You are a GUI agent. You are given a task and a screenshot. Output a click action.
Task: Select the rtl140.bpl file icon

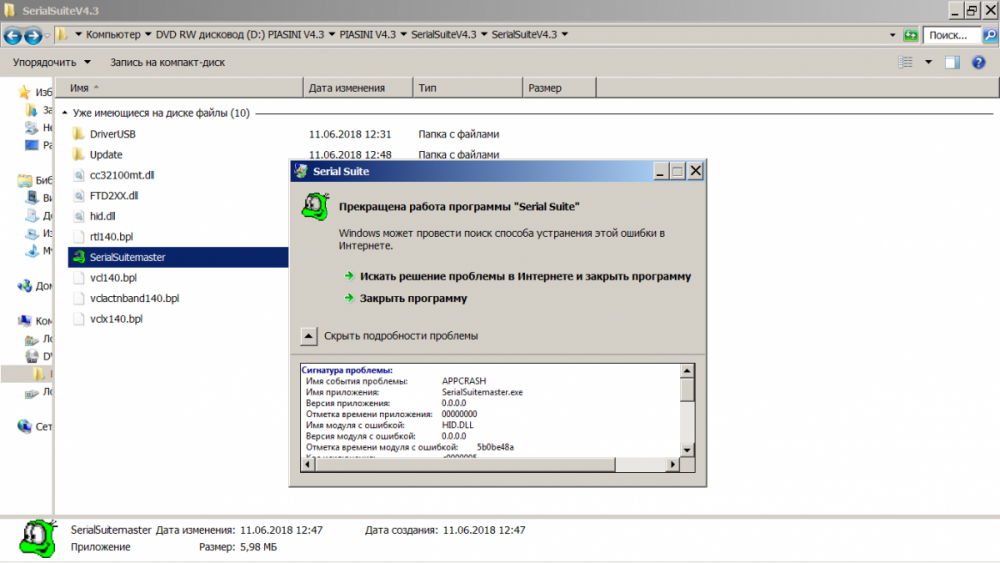pyautogui.click(x=78, y=237)
